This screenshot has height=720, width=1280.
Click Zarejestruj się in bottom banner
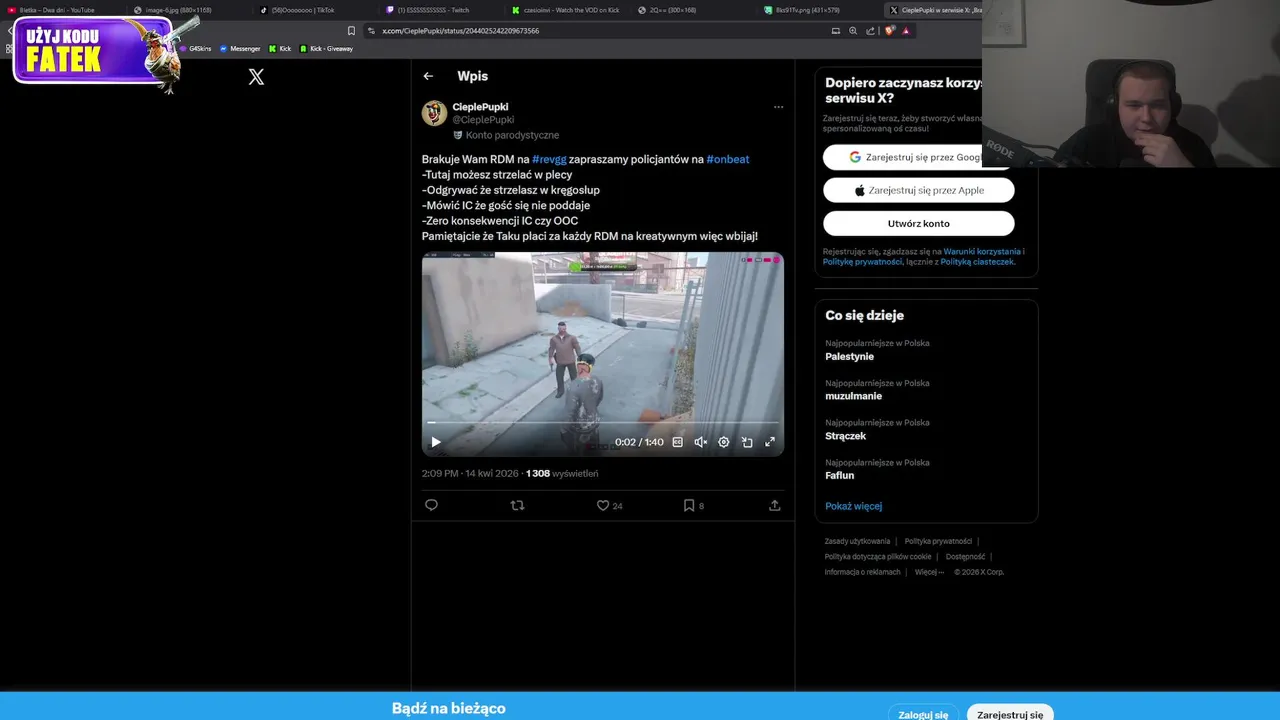click(1010, 714)
